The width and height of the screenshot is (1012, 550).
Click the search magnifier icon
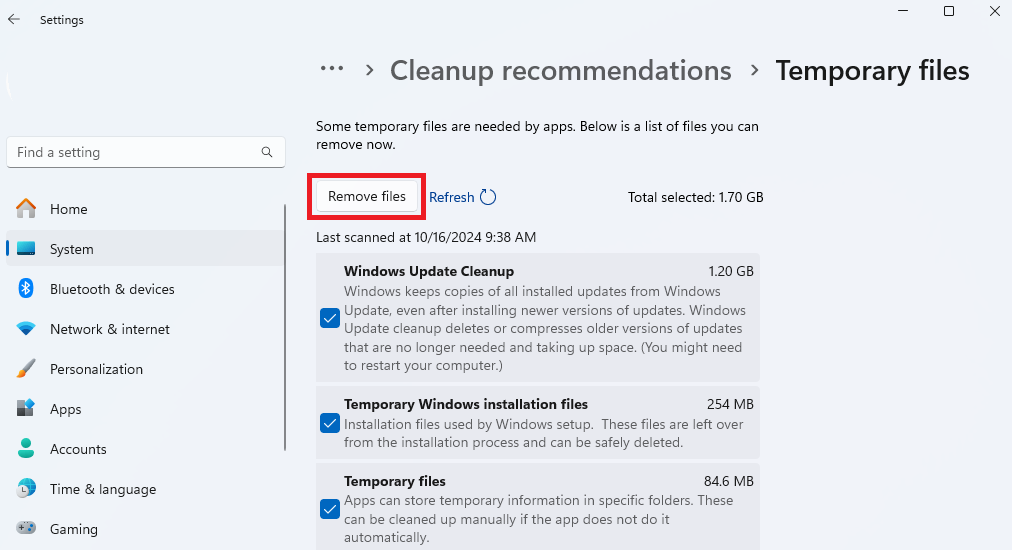[x=267, y=152]
